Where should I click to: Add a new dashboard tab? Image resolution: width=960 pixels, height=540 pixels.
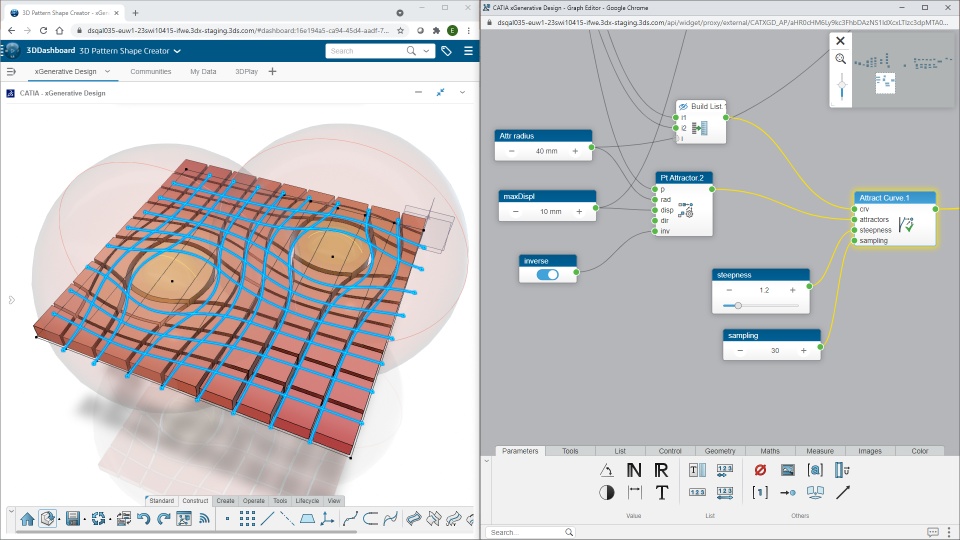(272, 72)
